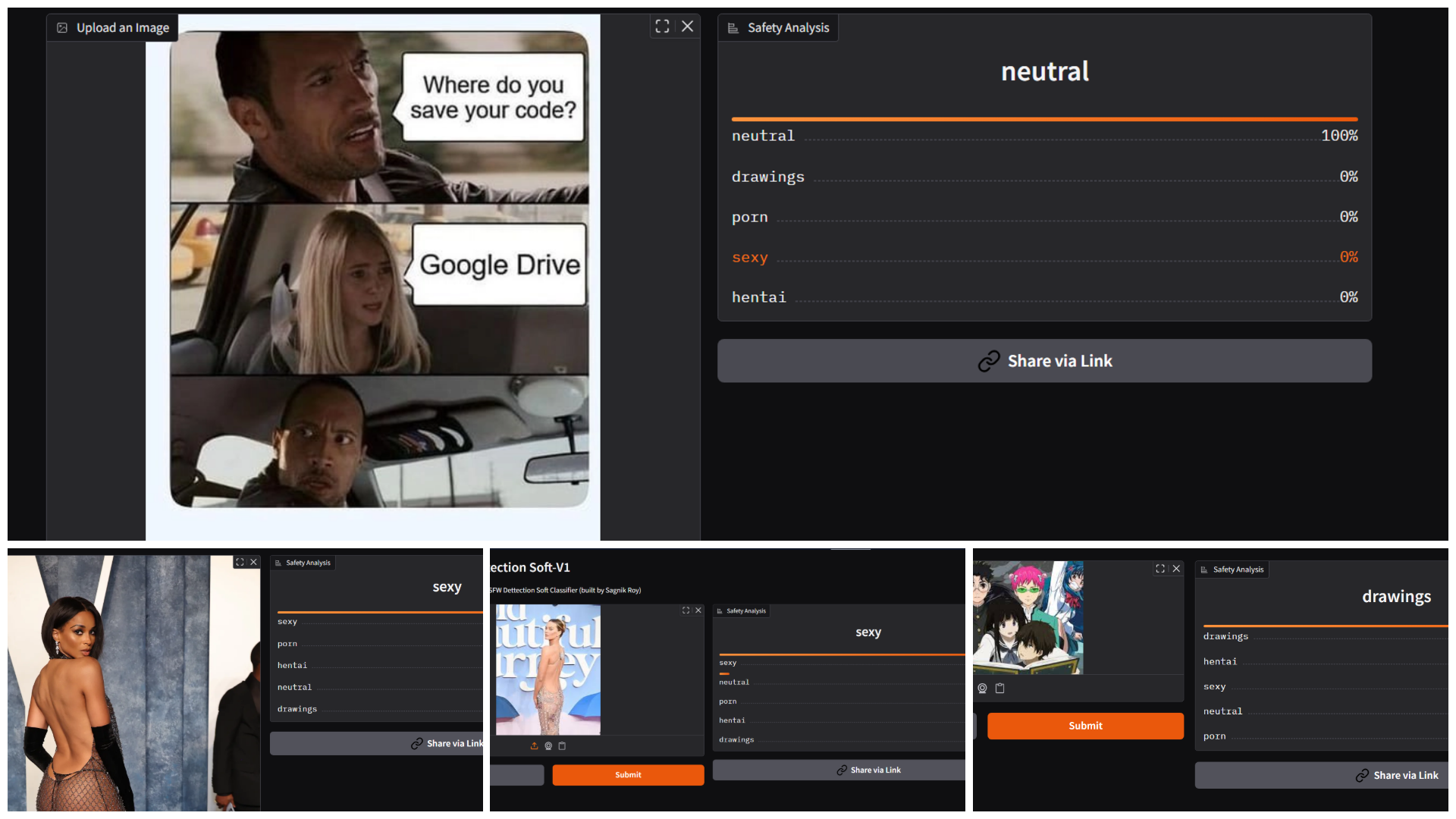Expand the anime image to fullscreen

coord(1159,569)
